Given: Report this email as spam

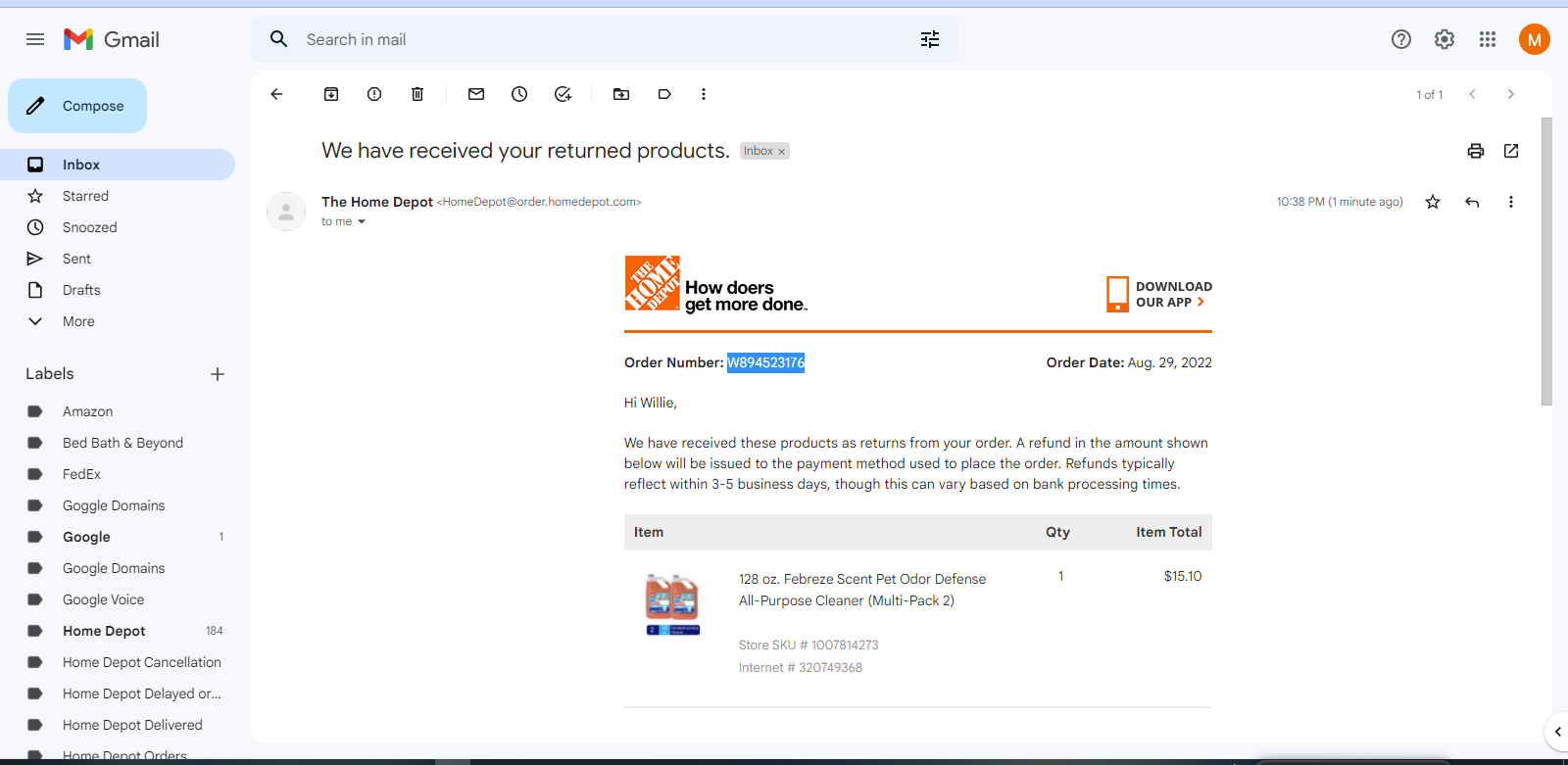Looking at the screenshot, I should pyautogui.click(x=374, y=94).
